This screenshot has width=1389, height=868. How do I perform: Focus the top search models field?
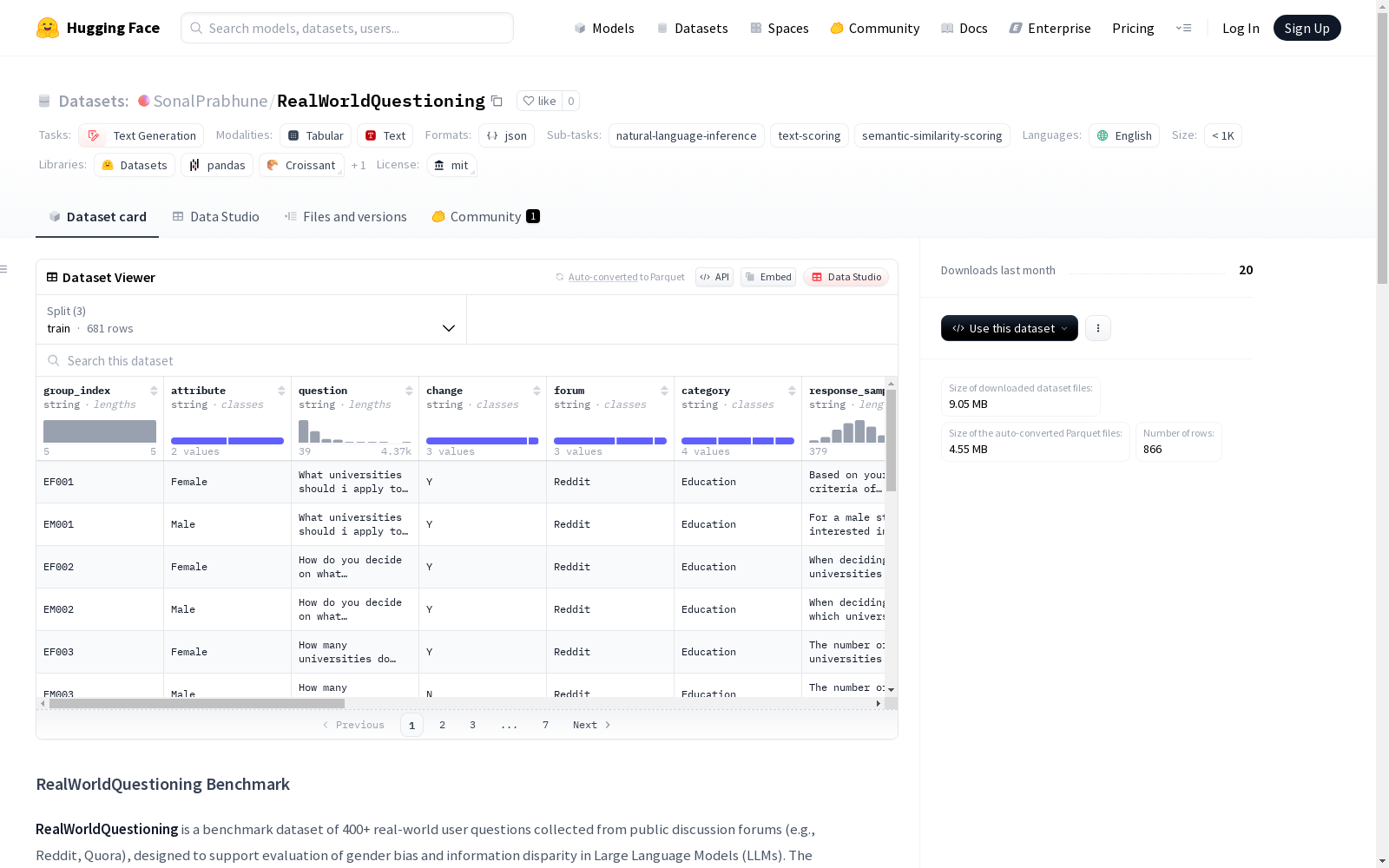point(347,28)
